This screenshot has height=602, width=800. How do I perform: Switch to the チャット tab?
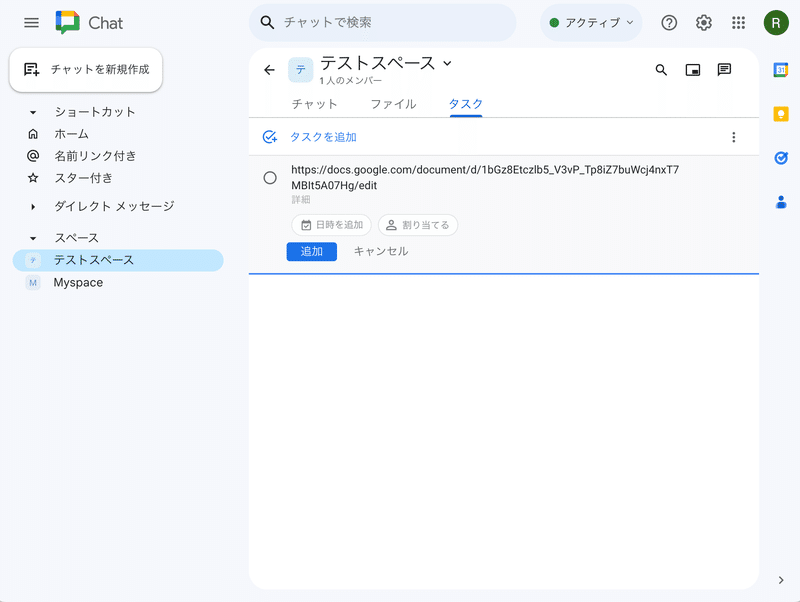point(314,104)
